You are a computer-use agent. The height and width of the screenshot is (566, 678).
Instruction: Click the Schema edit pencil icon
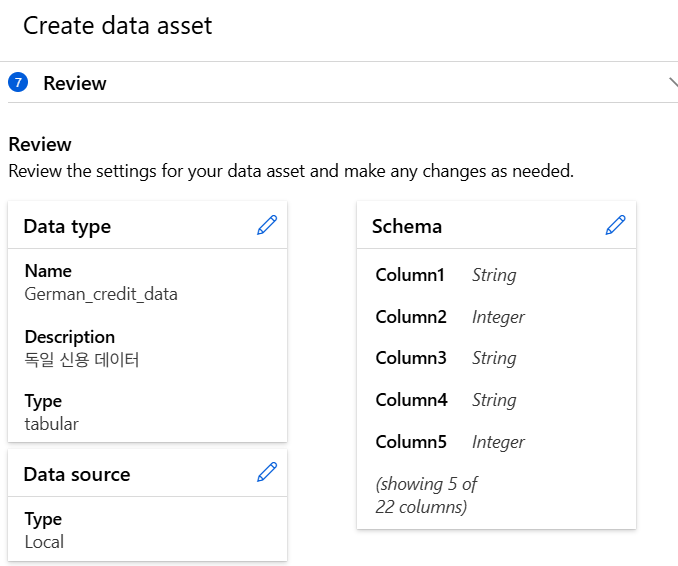pos(616,226)
